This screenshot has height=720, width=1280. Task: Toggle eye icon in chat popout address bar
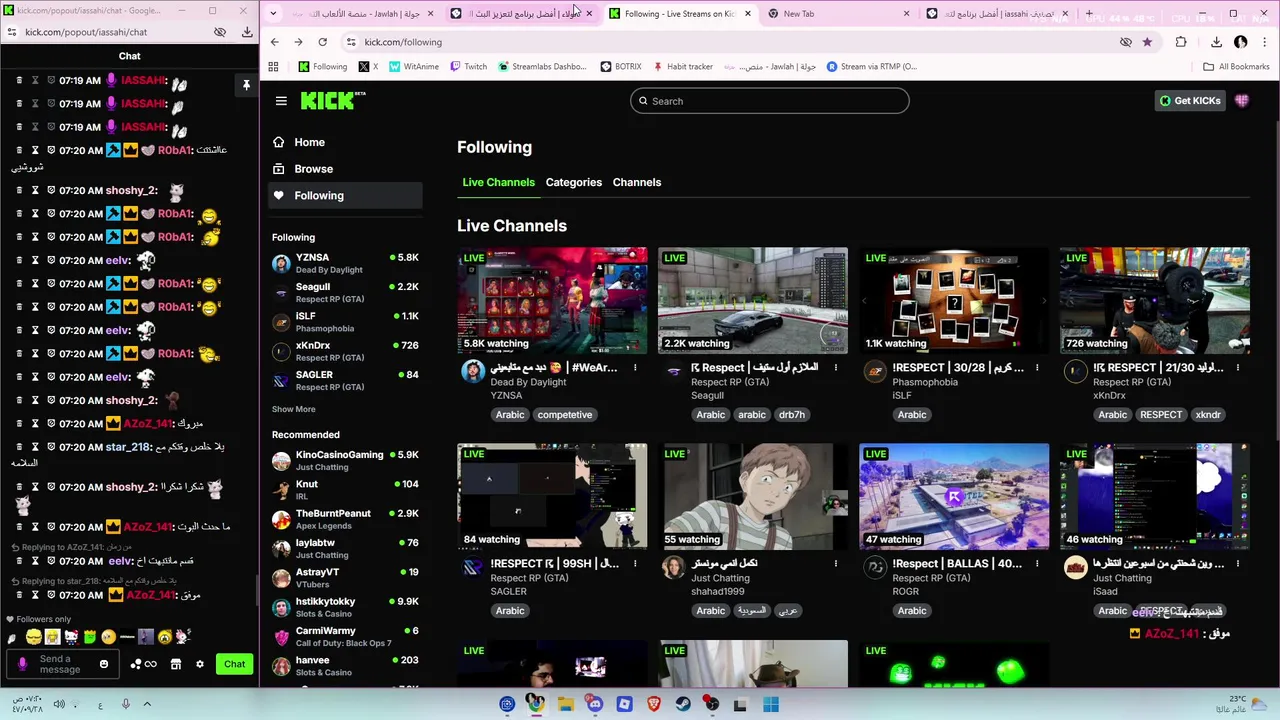(x=220, y=32)
